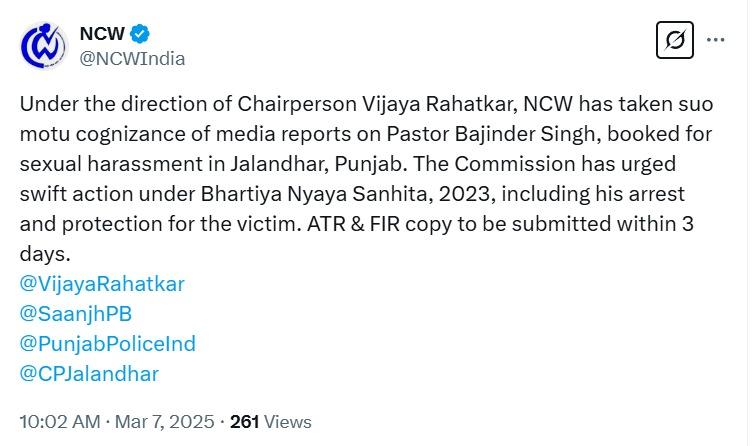The height and width of the screenshot is (446, 754).
Task: Open the @VijayaRahatkar mention
Action: click(x=102, y=283)
